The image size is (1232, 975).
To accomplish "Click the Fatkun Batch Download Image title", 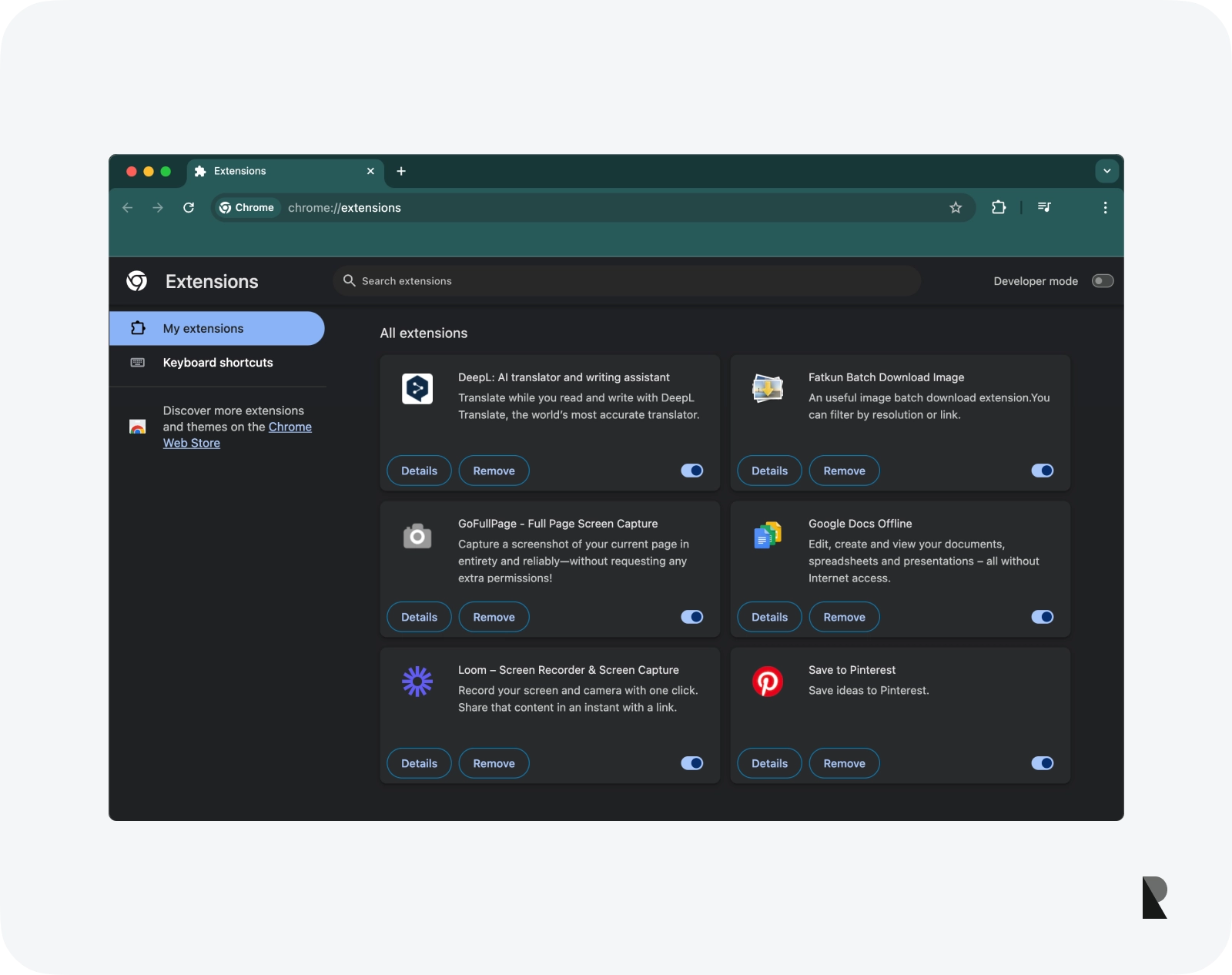I will click(886, 377).
